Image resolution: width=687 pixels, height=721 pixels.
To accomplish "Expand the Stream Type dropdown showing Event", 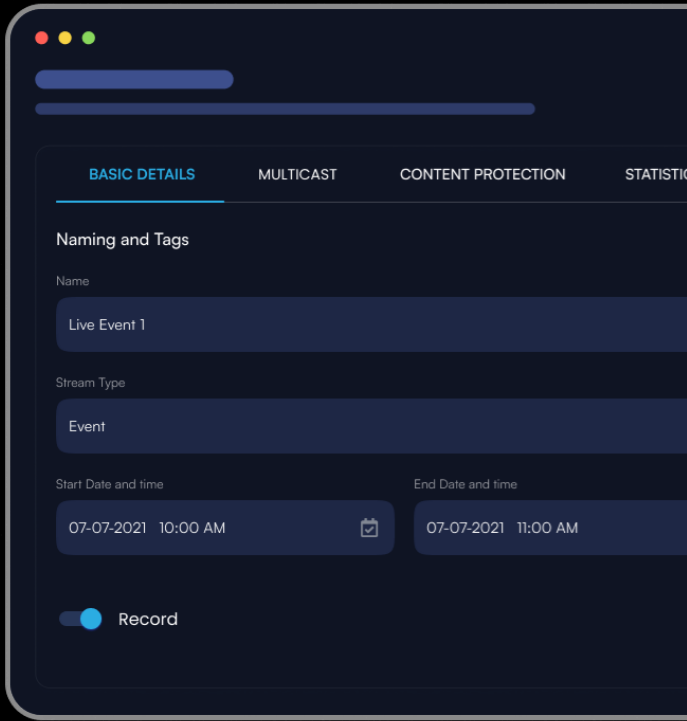I will coord(370,426).
